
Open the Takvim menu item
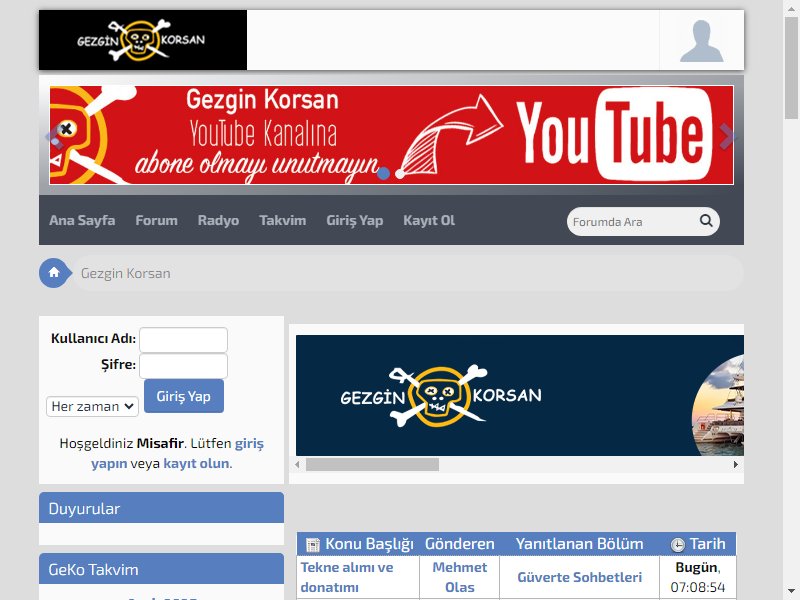coord(283,220)
